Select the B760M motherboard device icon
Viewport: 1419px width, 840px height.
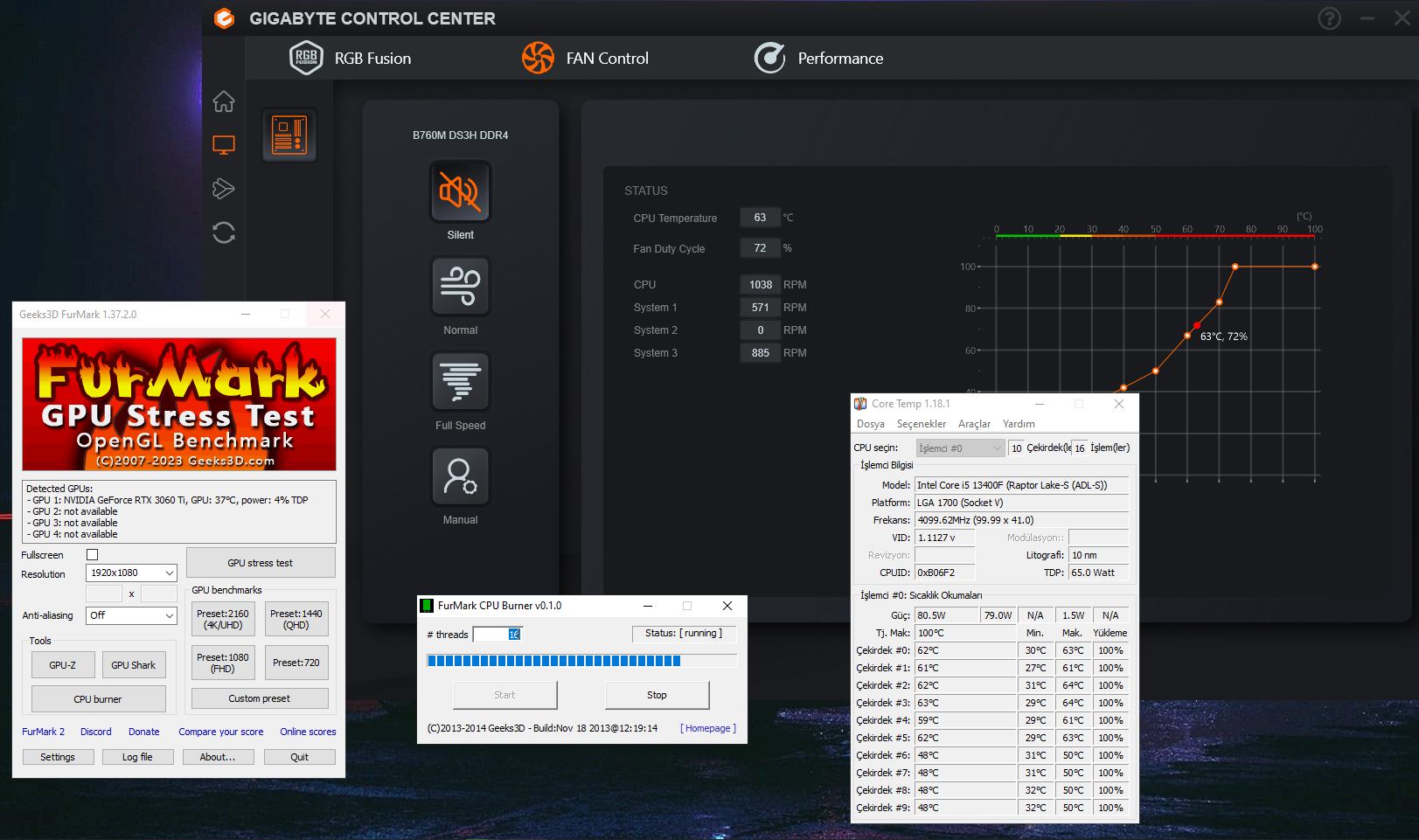(289, 135)
